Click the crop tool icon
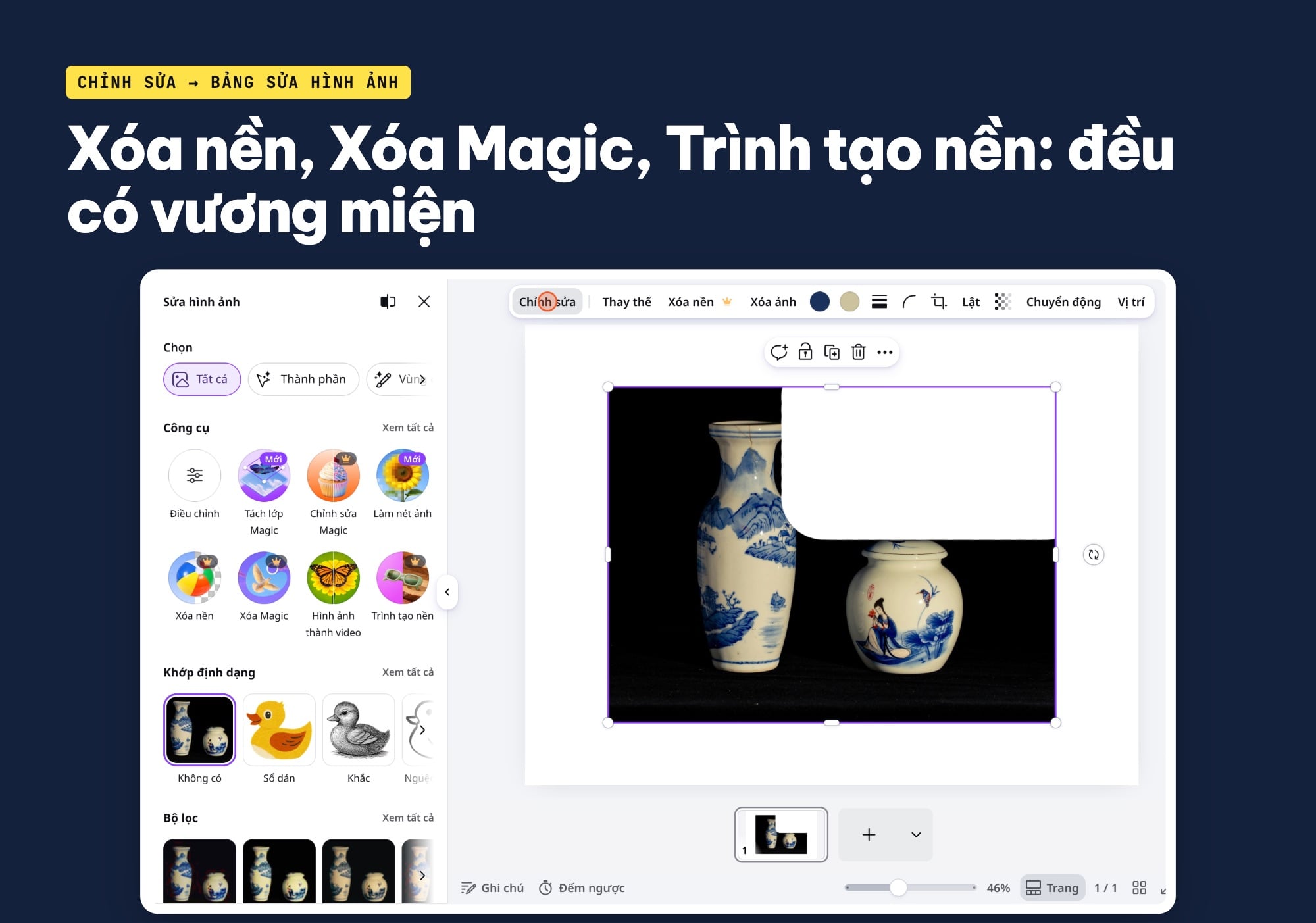 pyautogui.click(x=939, y=302)
